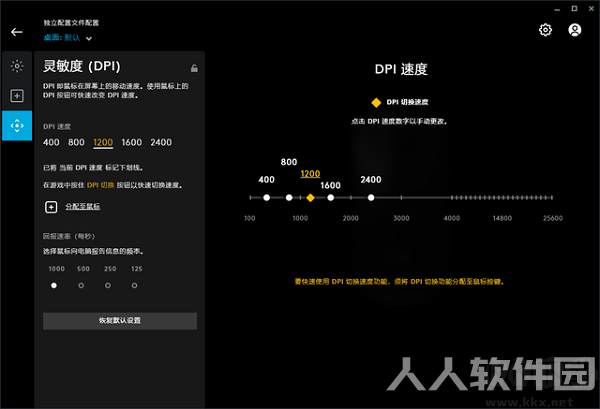600x409 pixels.
Task: Choose 1600 in the DPI speed list
Action: click(132, 142)
